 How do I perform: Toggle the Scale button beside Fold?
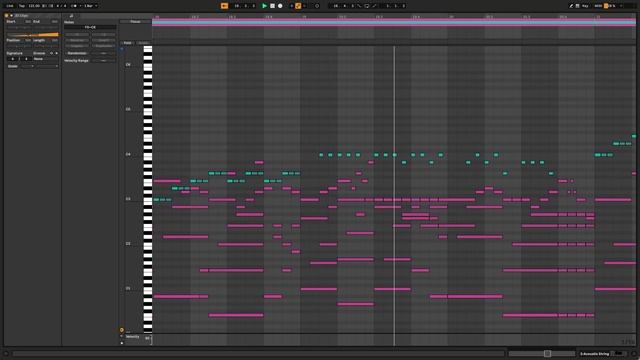point(143,43)
